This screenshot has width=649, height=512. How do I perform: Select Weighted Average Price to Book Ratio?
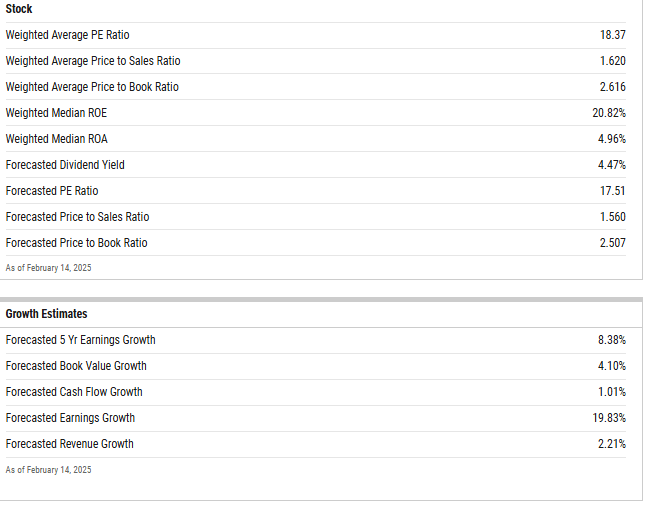(92, 87)
